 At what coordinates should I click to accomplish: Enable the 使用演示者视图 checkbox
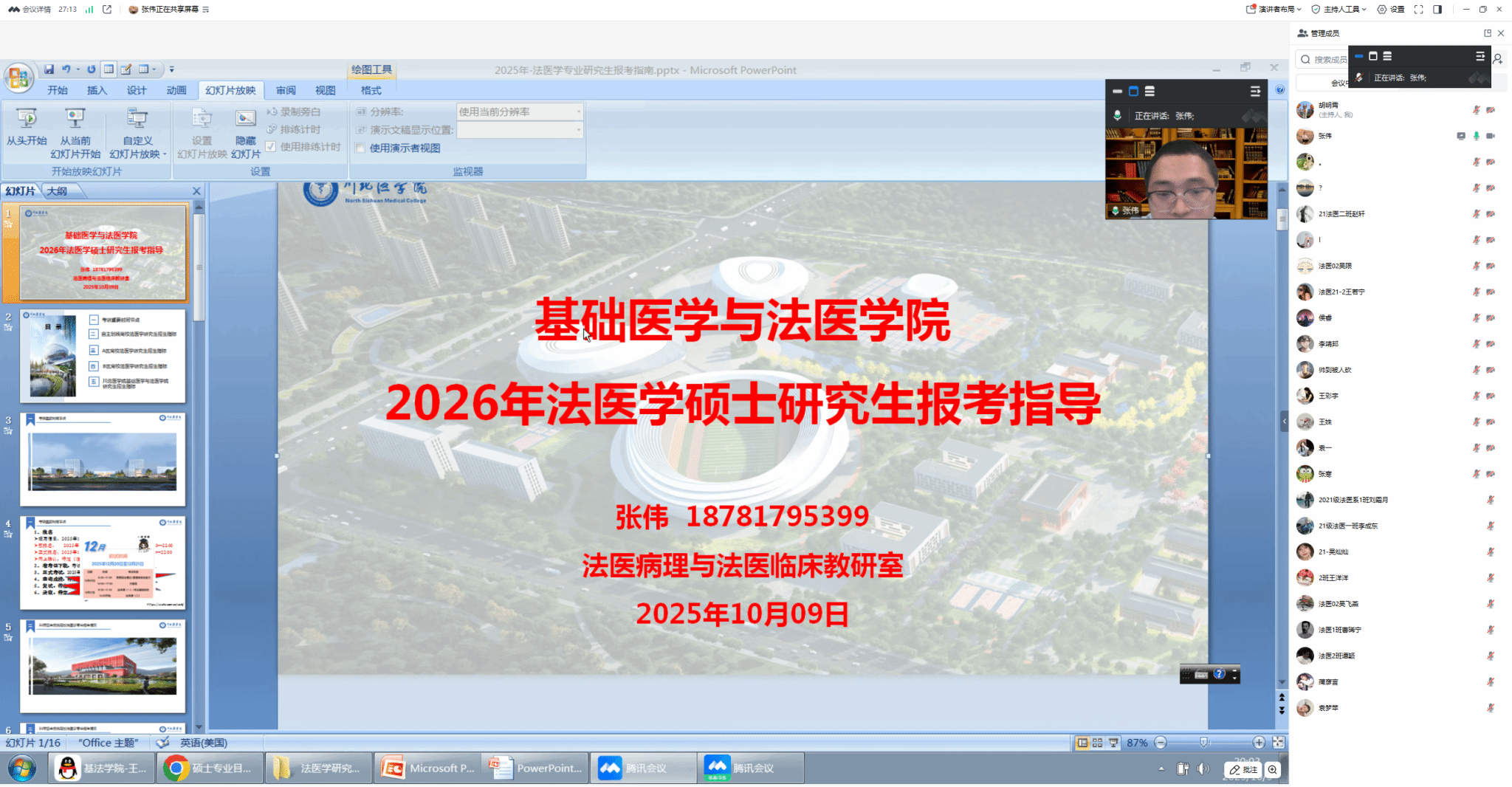(x=361, y=148)
